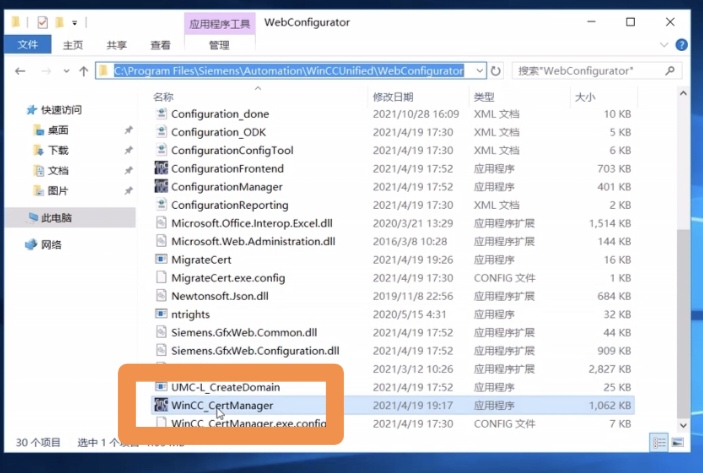Click the 30 个项目 status text
Viewport: 703px width, 473px height.
[x=38, y=443]
